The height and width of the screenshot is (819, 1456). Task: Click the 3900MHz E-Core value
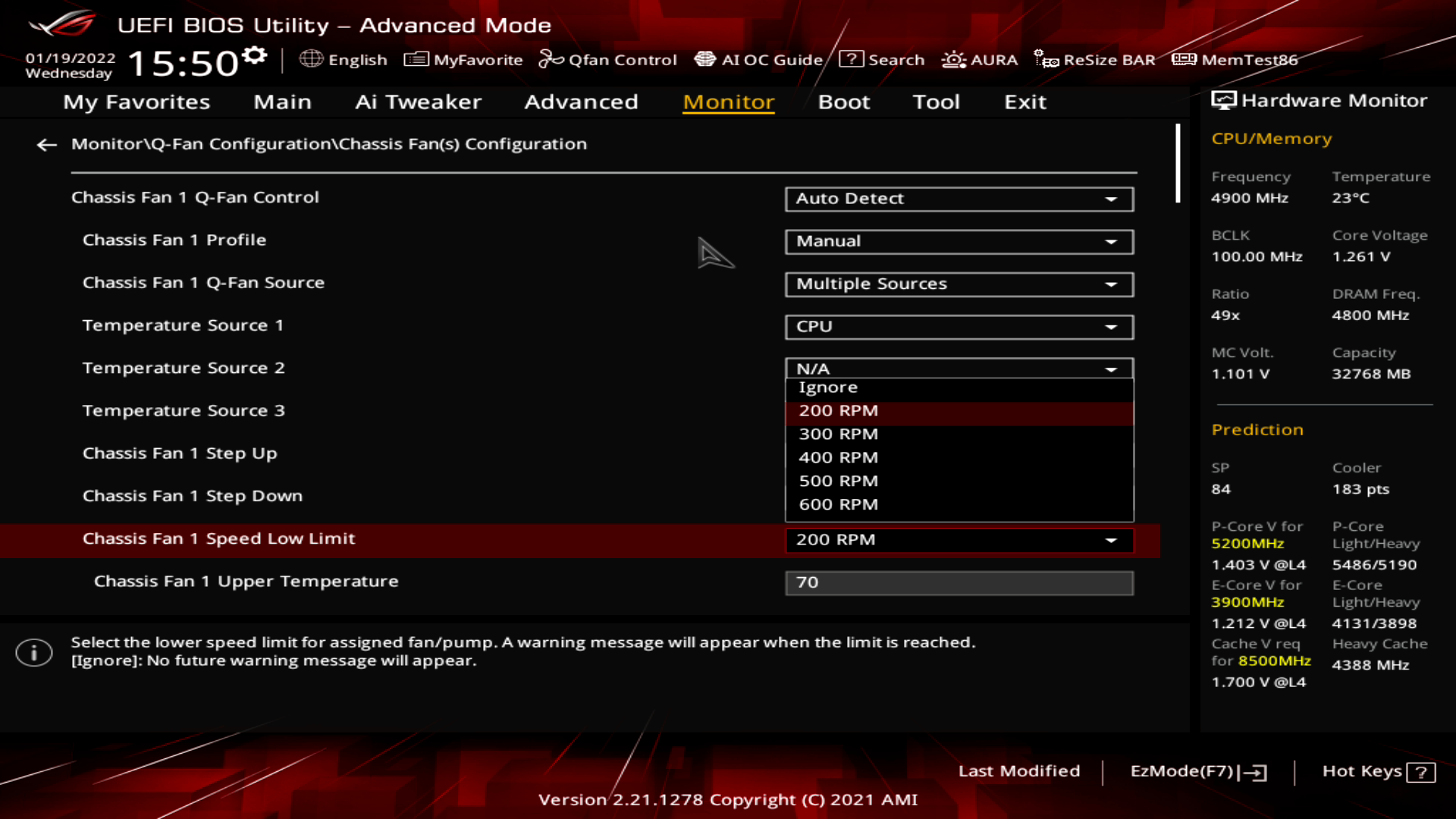[1247, 602]
